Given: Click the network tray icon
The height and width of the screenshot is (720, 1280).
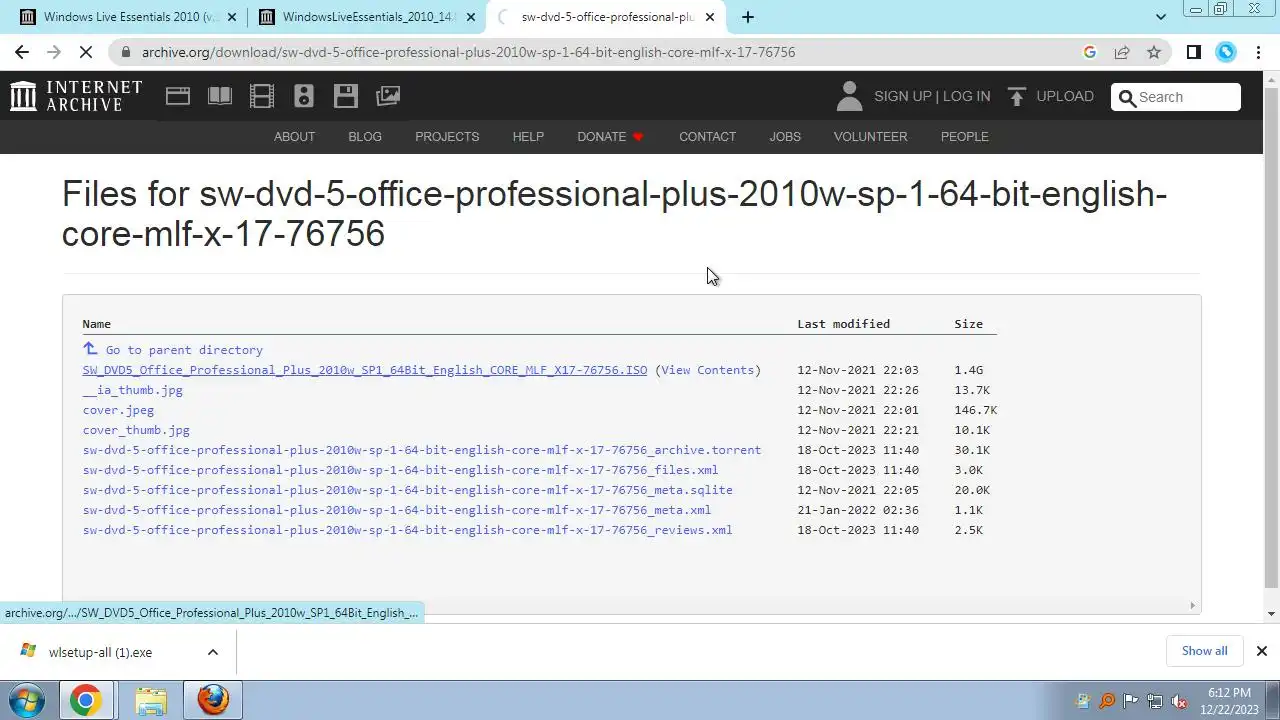Looking at the screenshot, I should coord(1155,701).
